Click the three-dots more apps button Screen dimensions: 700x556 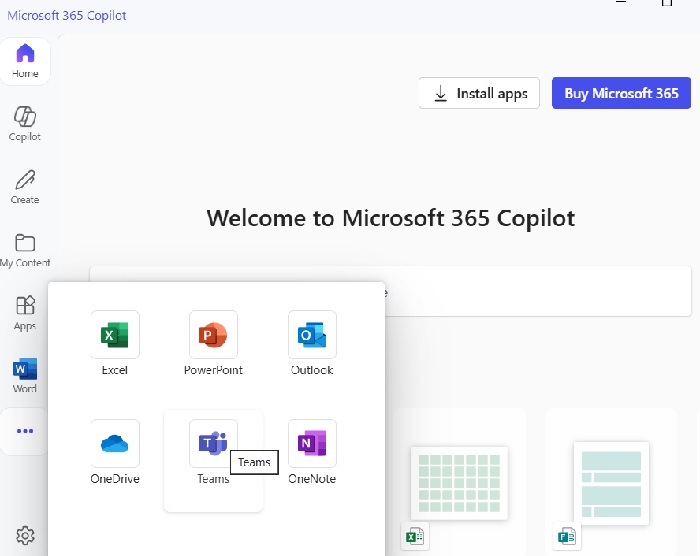(x=25, y=431)
